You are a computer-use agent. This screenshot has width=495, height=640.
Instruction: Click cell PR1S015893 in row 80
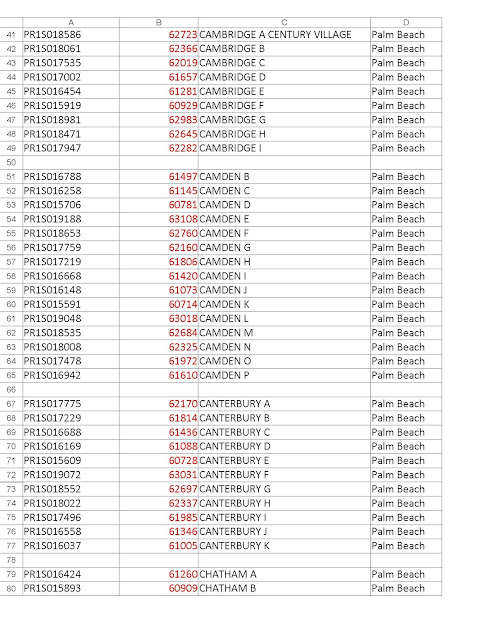(x=71, y=588)
